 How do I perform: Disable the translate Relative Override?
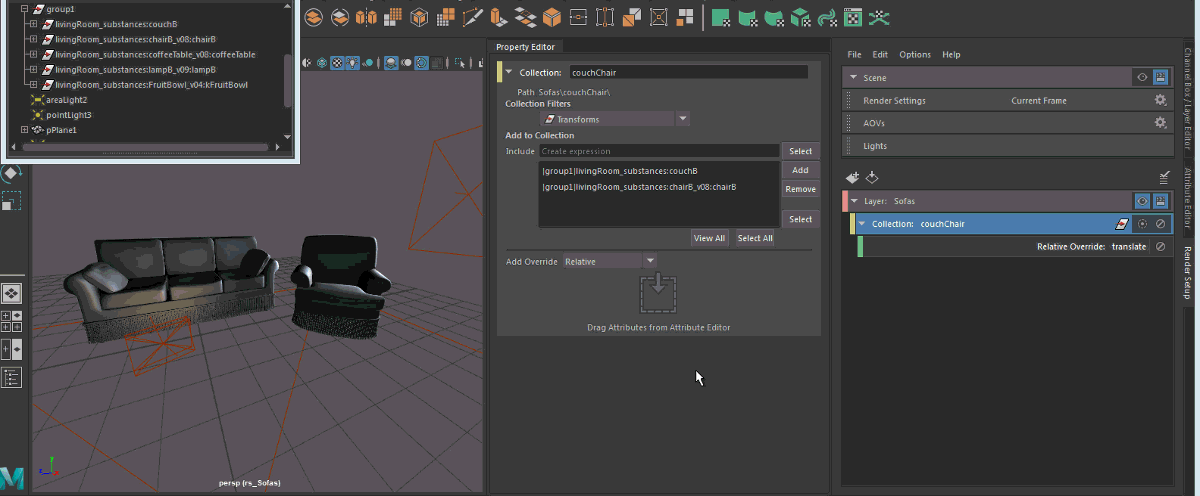tap(1160, 246)
